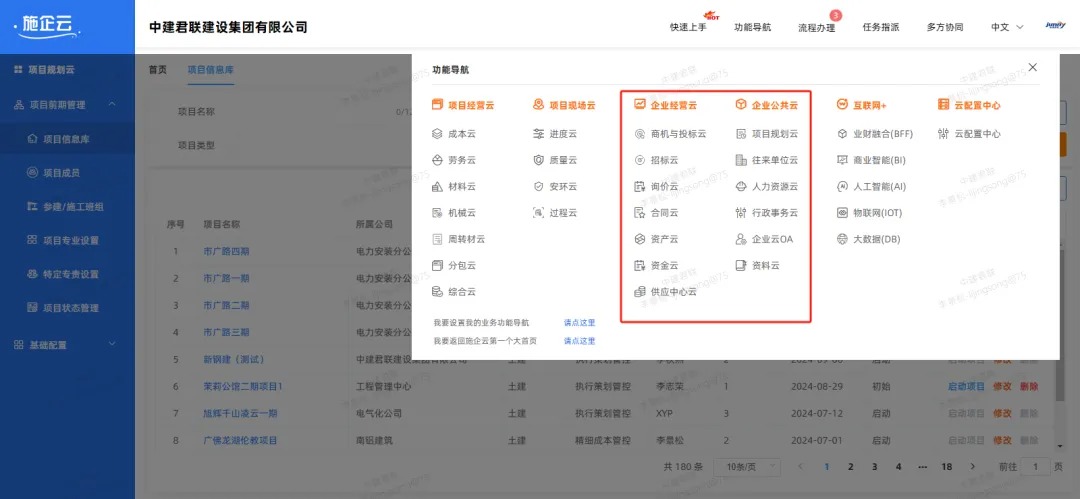Open 任务指派 in top menu
Screen dimensions: 1080x499
(881, 28)
